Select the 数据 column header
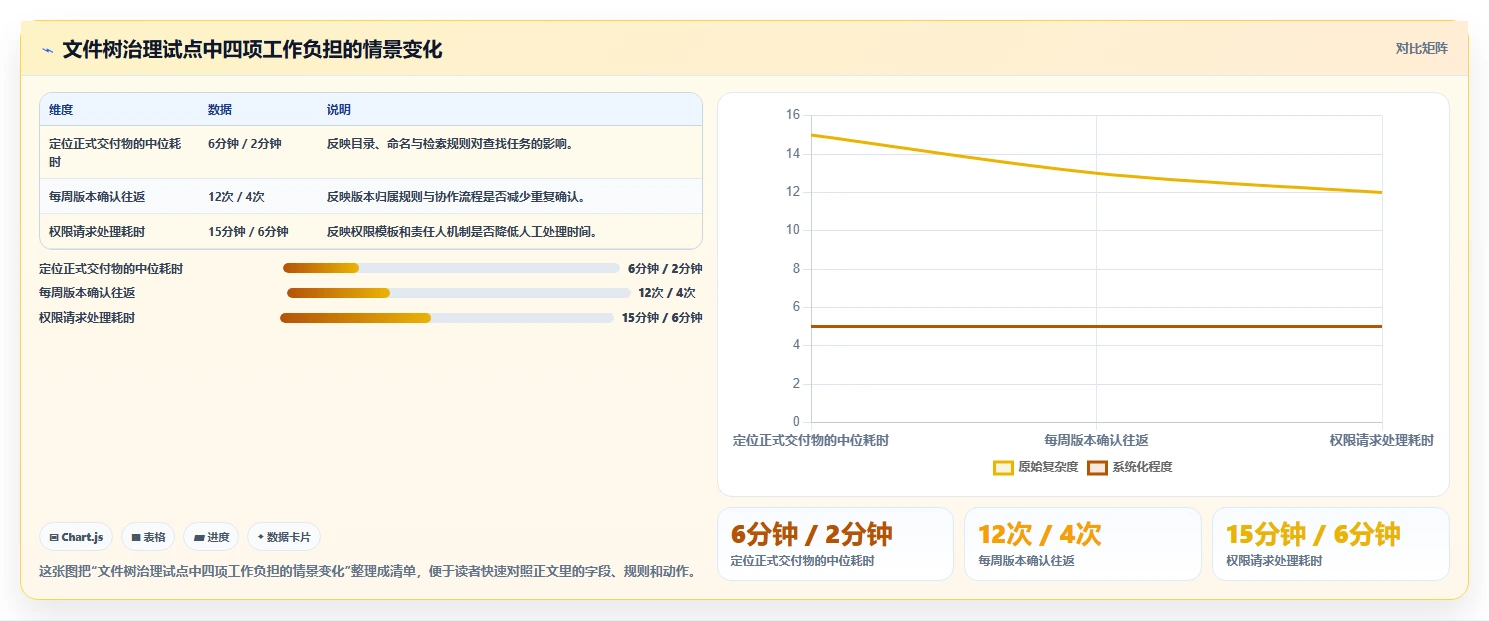This screenshot has width=1489, height=621. (x=220, y=110)
